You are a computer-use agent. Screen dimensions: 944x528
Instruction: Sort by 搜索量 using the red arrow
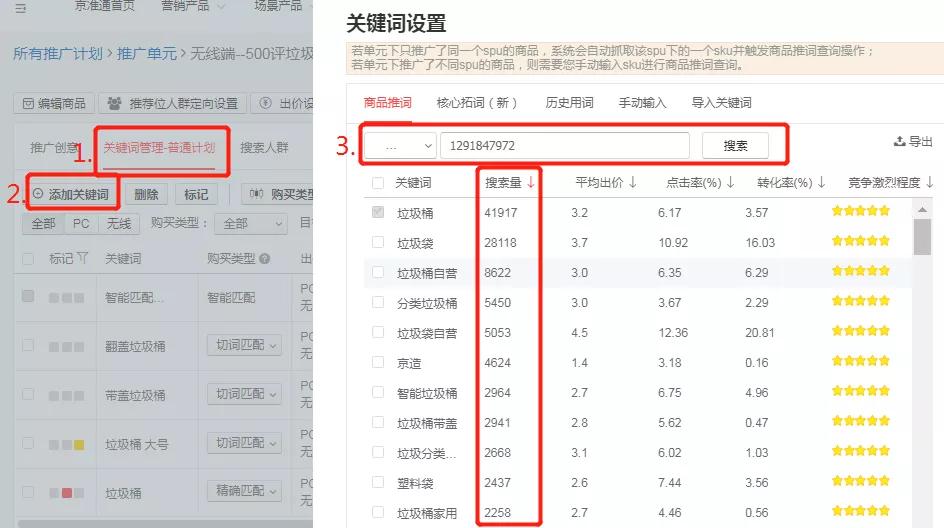click(530, 182)
